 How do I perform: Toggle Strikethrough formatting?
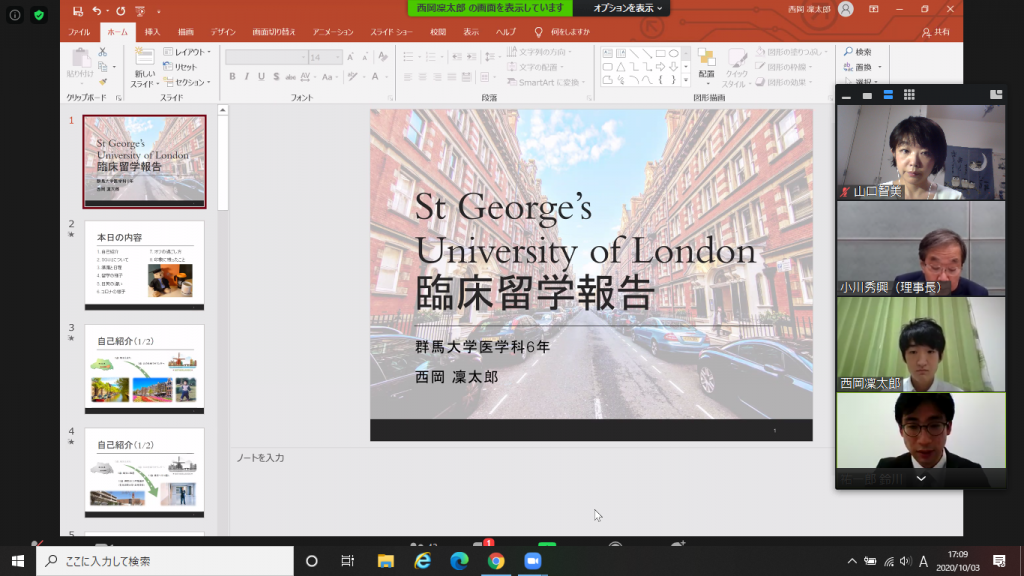tap(291, 77)
